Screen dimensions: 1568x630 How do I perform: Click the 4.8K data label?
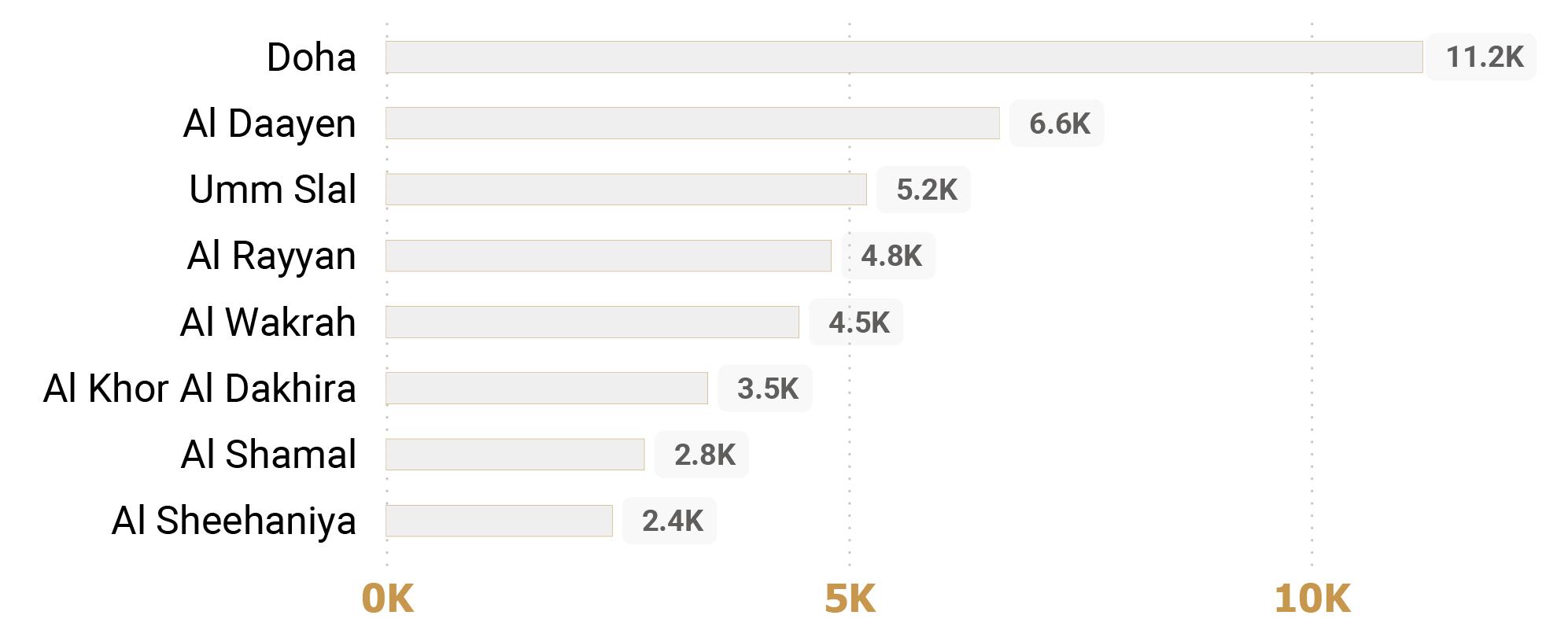(x=891, y=256)
